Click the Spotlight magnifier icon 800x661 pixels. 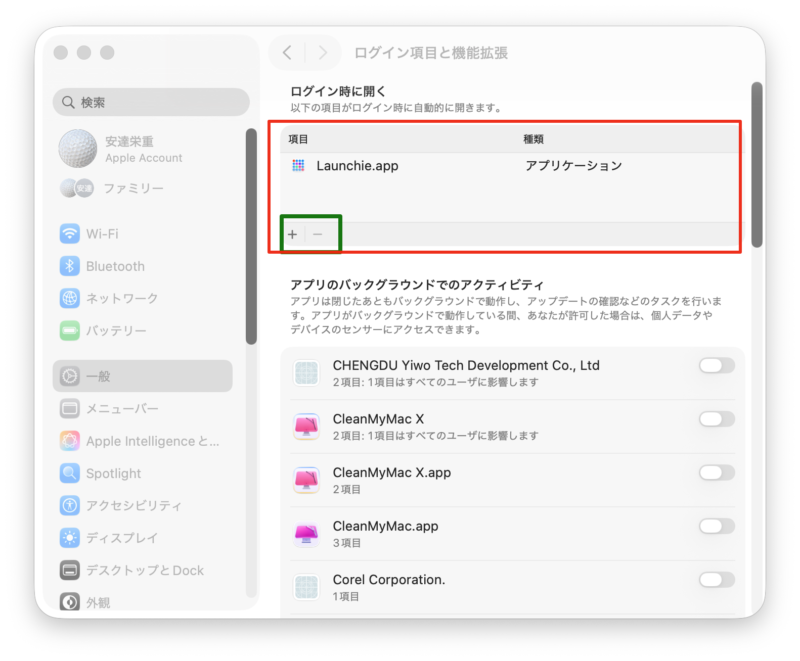70,473
